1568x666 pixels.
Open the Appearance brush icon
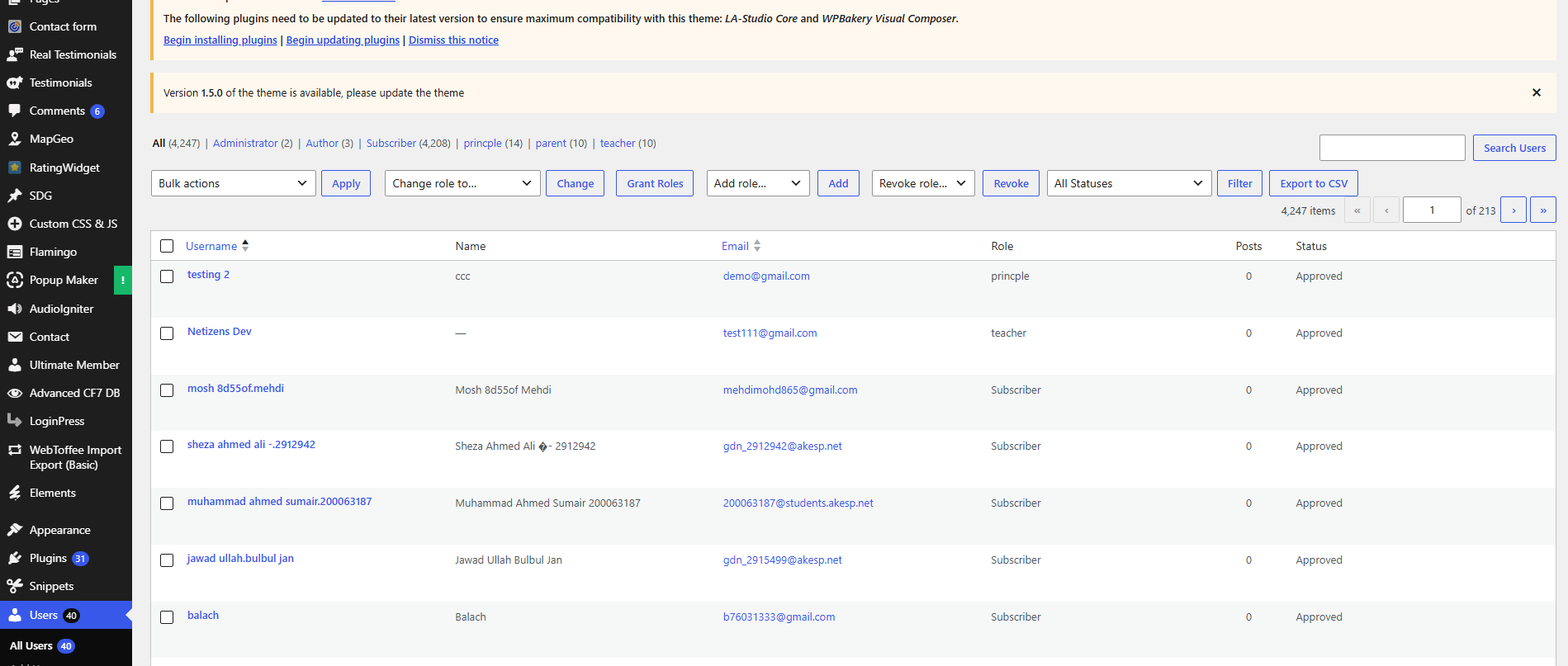pyautogui.click(x=15, y=530)
